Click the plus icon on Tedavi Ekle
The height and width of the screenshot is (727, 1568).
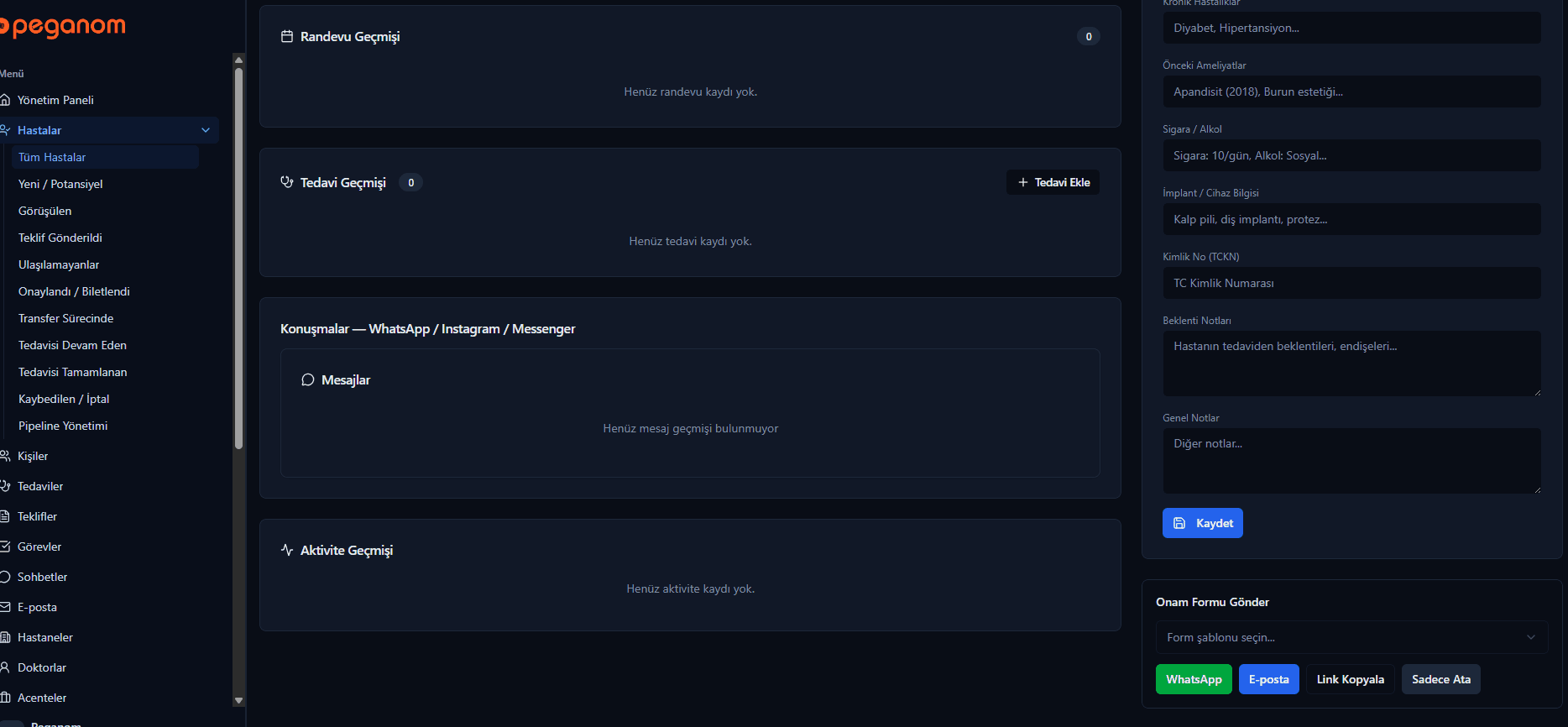pos(1023,182)
